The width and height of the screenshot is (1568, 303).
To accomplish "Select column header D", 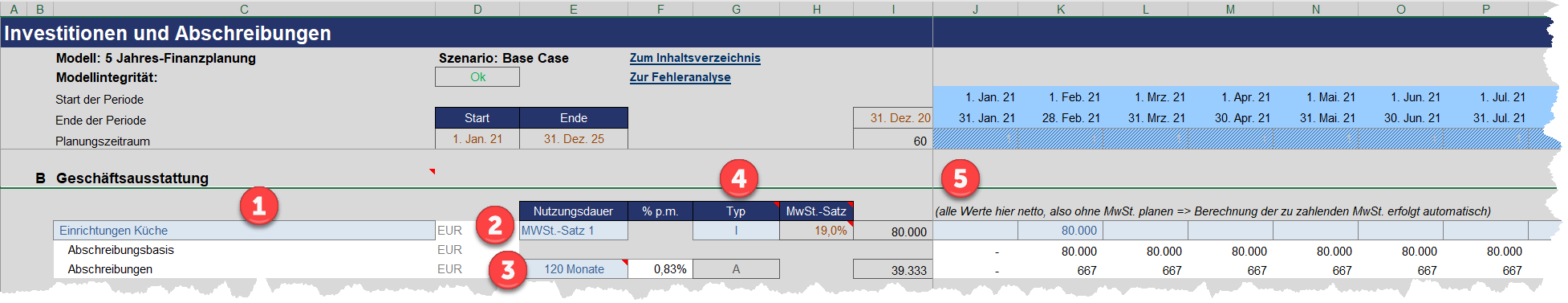I will [477, 9].
